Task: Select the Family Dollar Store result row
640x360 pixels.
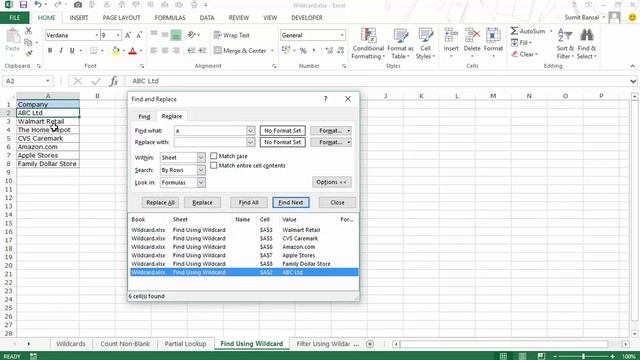Action: pyautogui.click(x=244, y=264)
